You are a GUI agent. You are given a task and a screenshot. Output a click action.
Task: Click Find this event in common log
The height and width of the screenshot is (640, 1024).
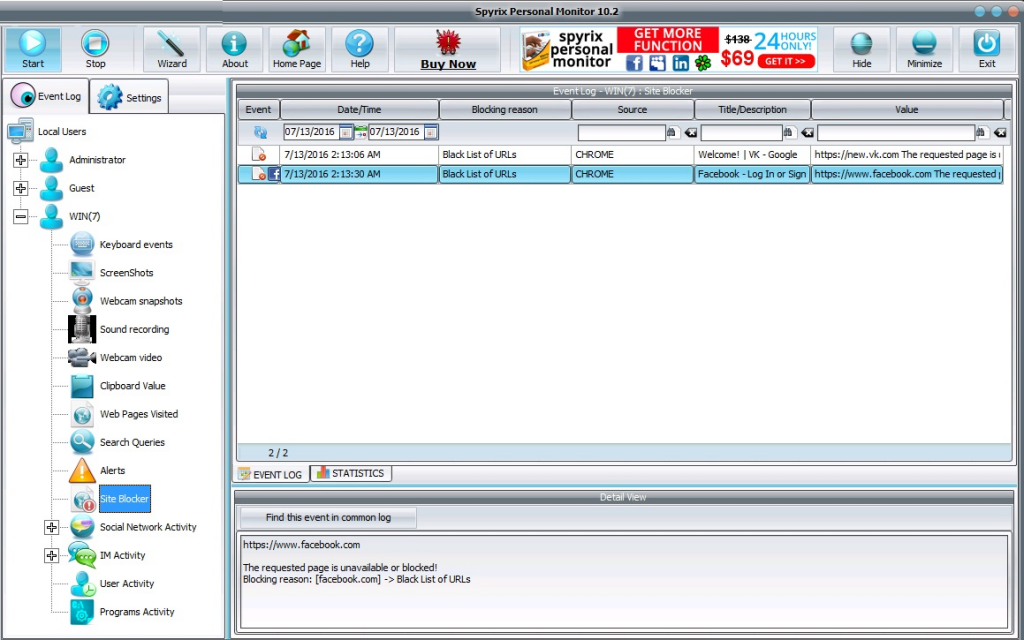[328, 518]
